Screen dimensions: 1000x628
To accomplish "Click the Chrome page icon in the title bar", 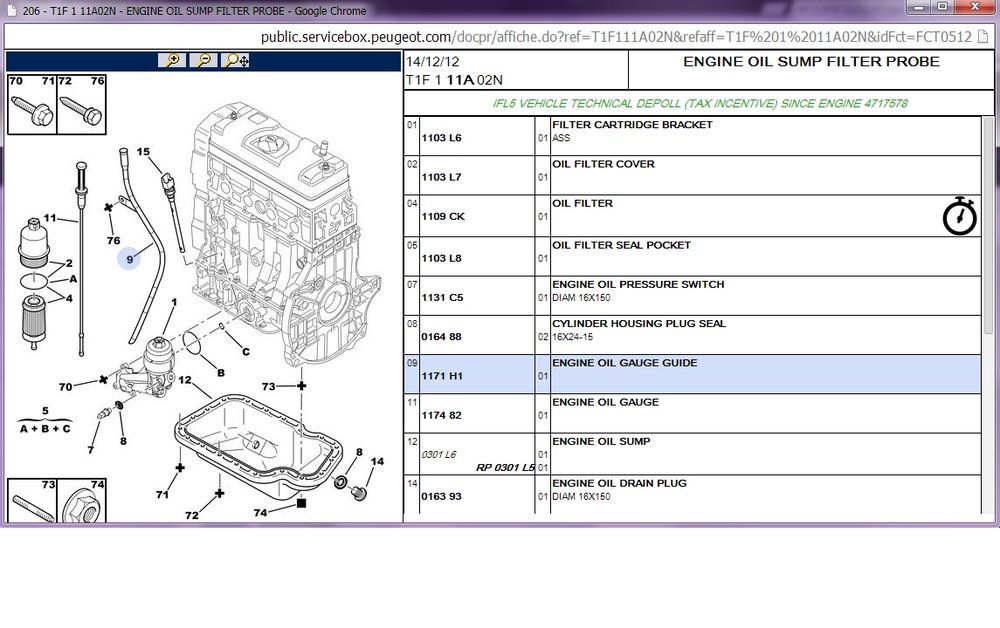I will [x=11, y=10].
